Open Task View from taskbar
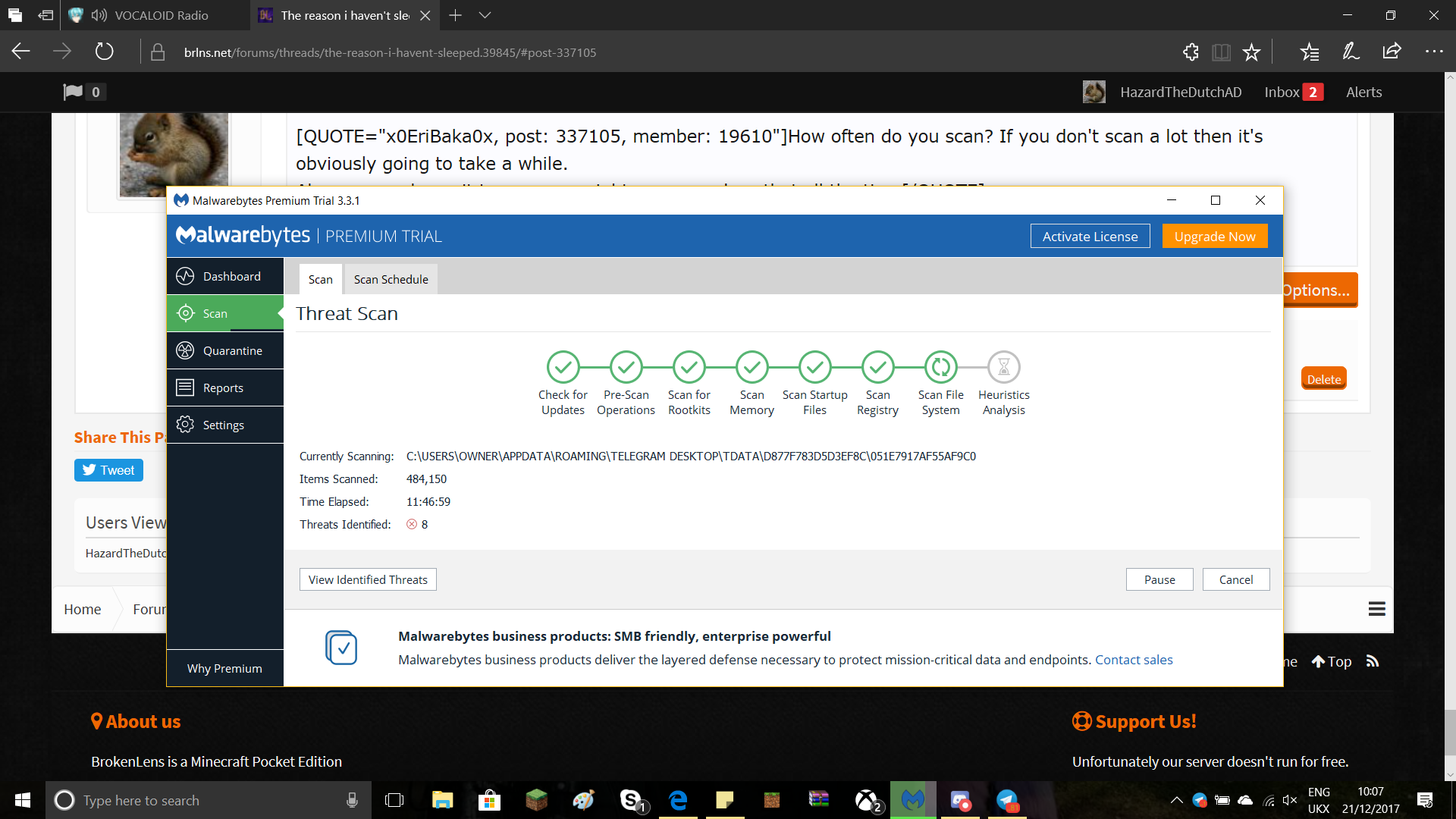This screenshot has height=819, width=1456. coord(394,800)
